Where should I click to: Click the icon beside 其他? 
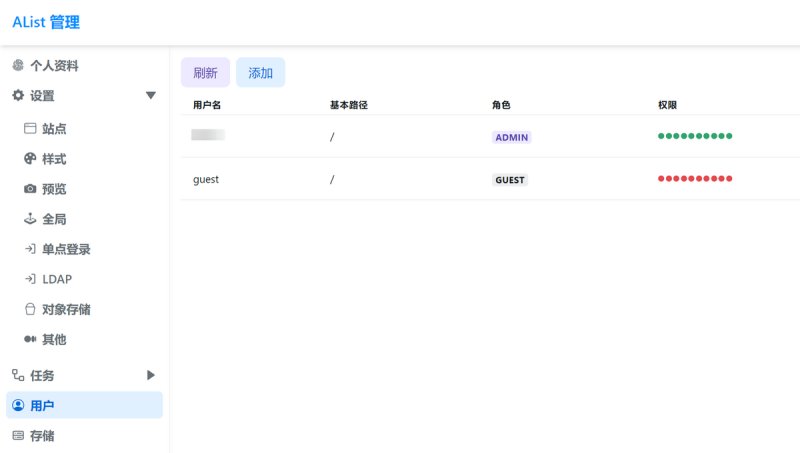tap(30, 339)
